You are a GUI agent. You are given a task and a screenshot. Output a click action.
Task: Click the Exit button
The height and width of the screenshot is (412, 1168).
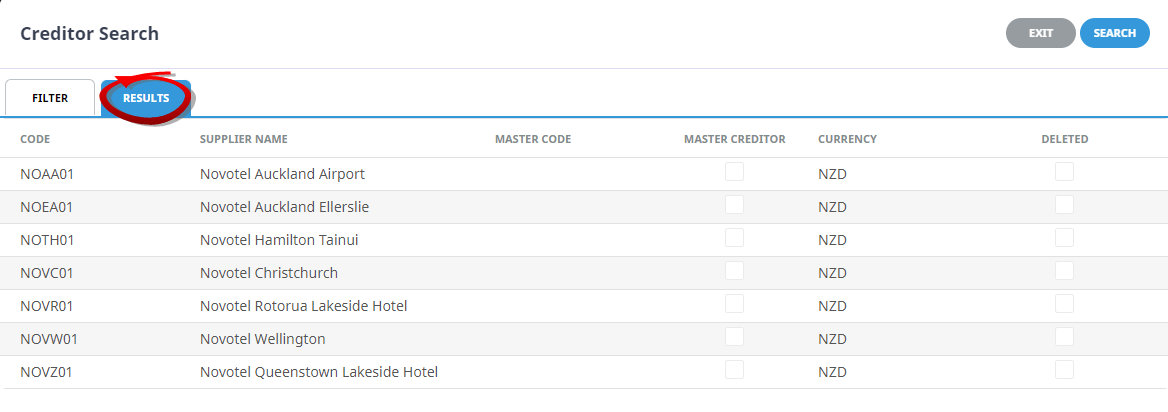coord(1040,33)
